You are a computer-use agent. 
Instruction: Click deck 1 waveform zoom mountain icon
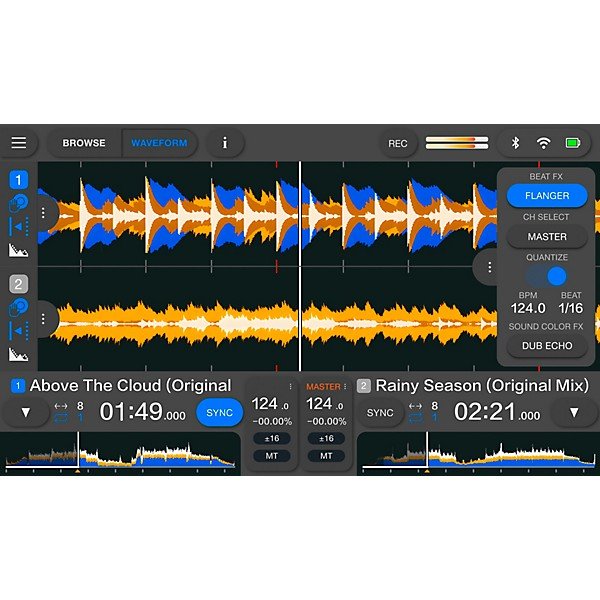tap(18, 250)
